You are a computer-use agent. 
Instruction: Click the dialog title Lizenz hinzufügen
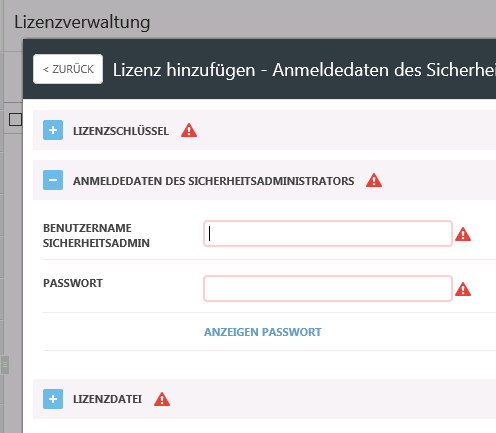tap(184, 70)
